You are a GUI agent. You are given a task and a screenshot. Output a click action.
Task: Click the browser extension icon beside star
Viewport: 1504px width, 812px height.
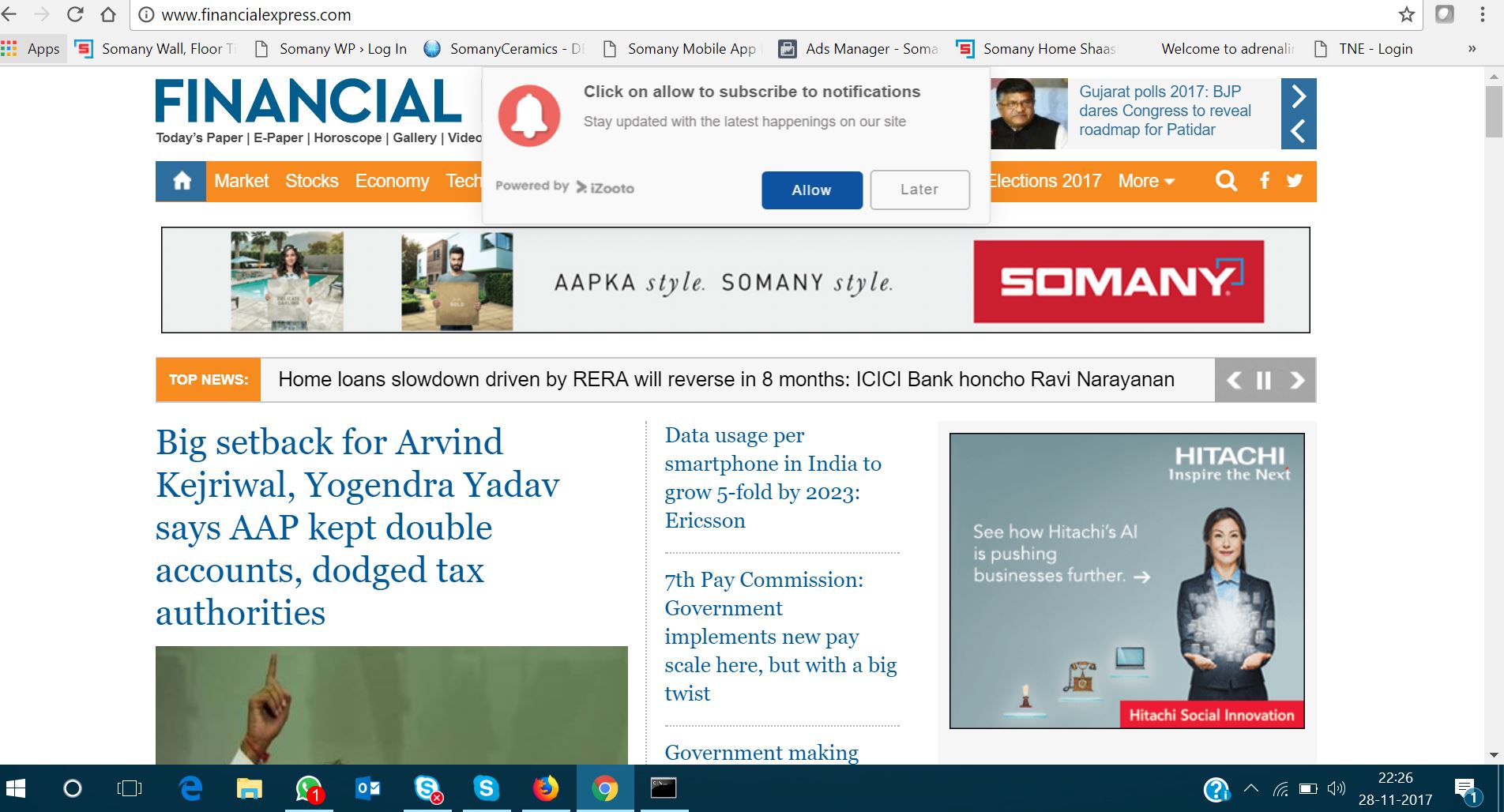pyautogui.click(x=1445, y=14)
